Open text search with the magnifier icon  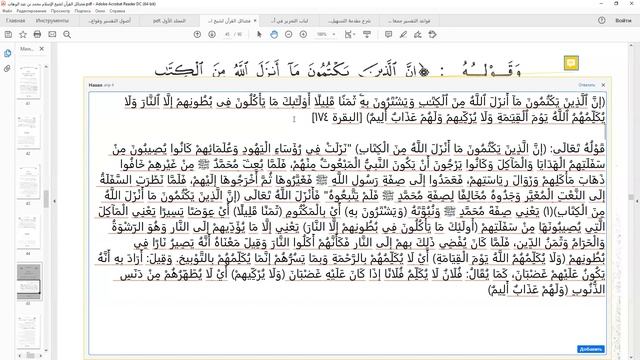(67, 35)
